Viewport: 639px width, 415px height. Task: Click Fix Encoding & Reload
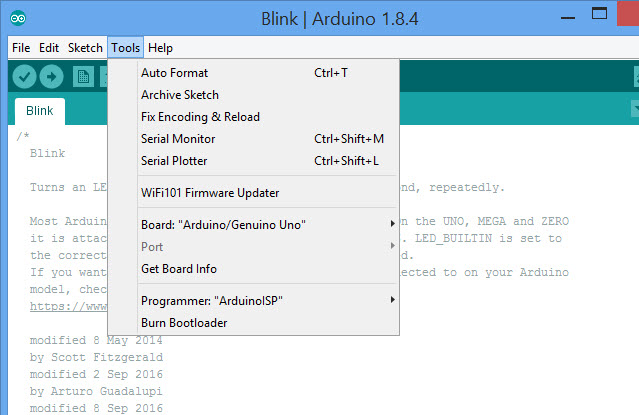tap(200, 117)
